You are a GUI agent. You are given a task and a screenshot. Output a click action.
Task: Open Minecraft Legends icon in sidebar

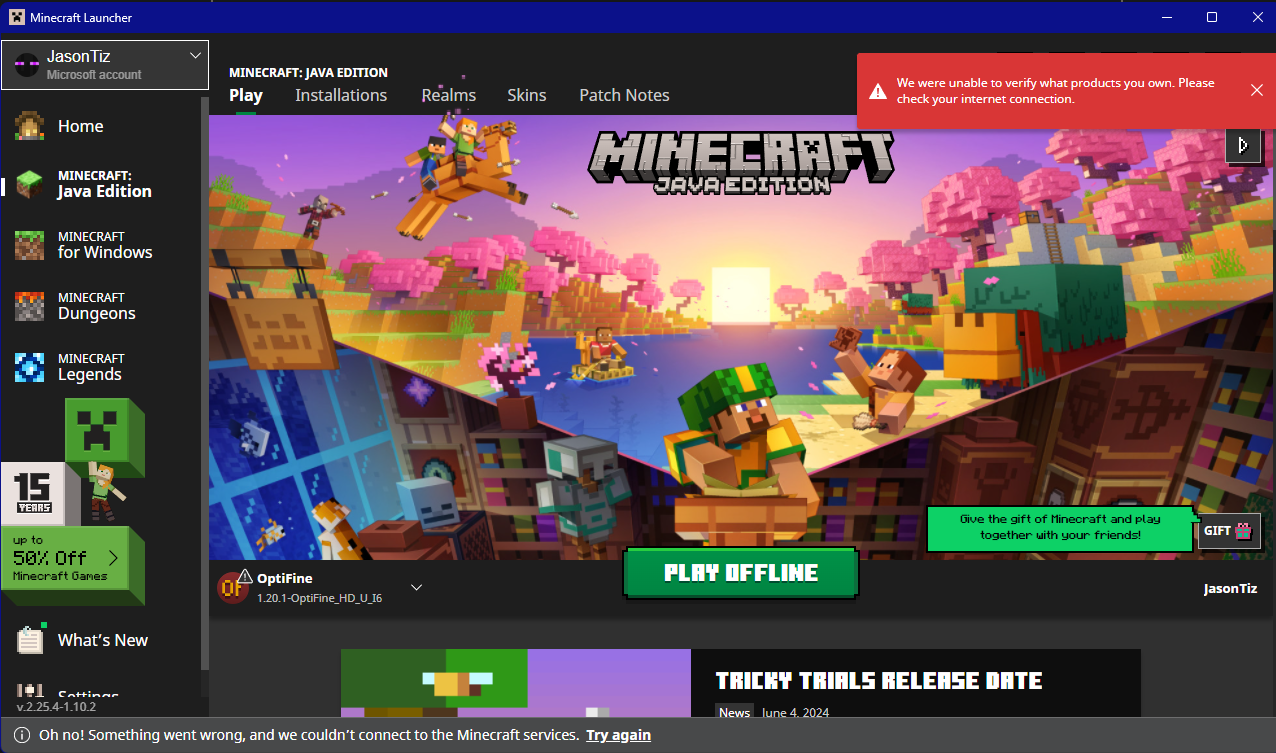point(29,367)
